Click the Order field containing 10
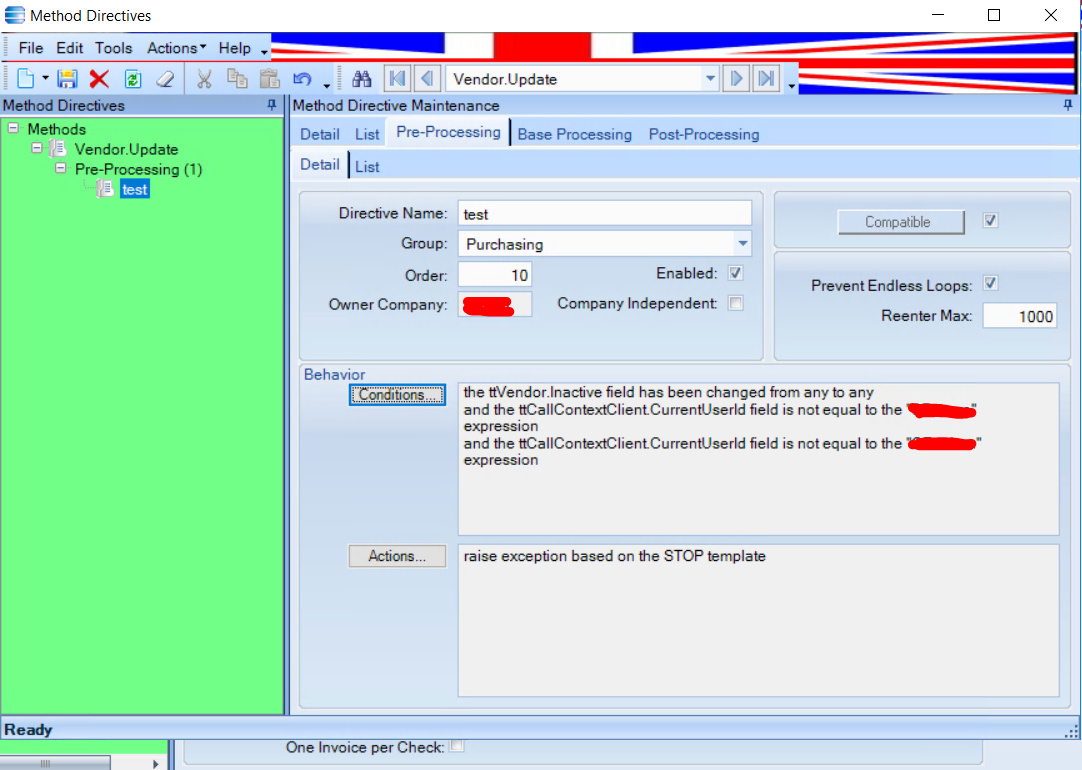The image size is (1082, 770). click(x=495, y=275)
